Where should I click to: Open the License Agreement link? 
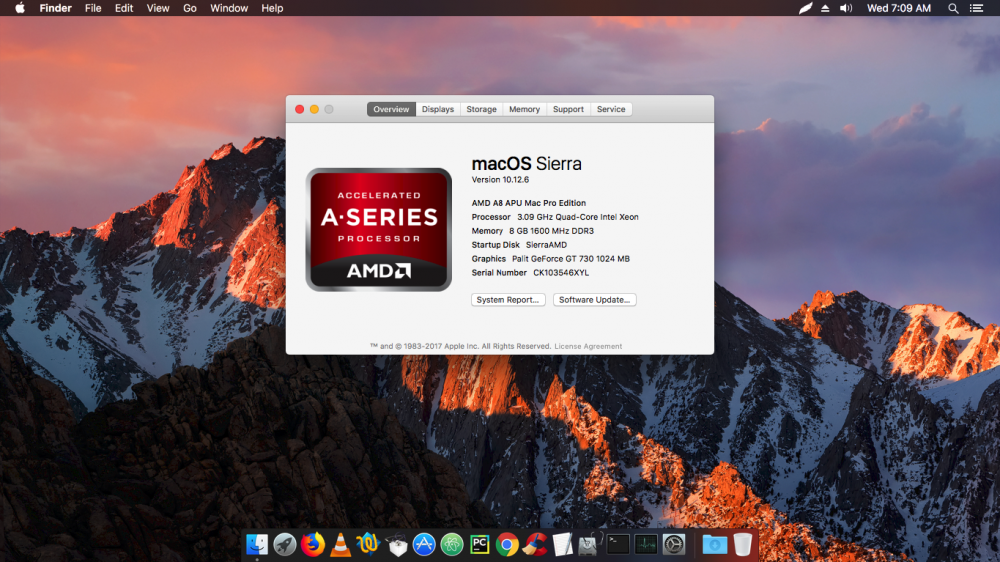click(x=588, y=346)
